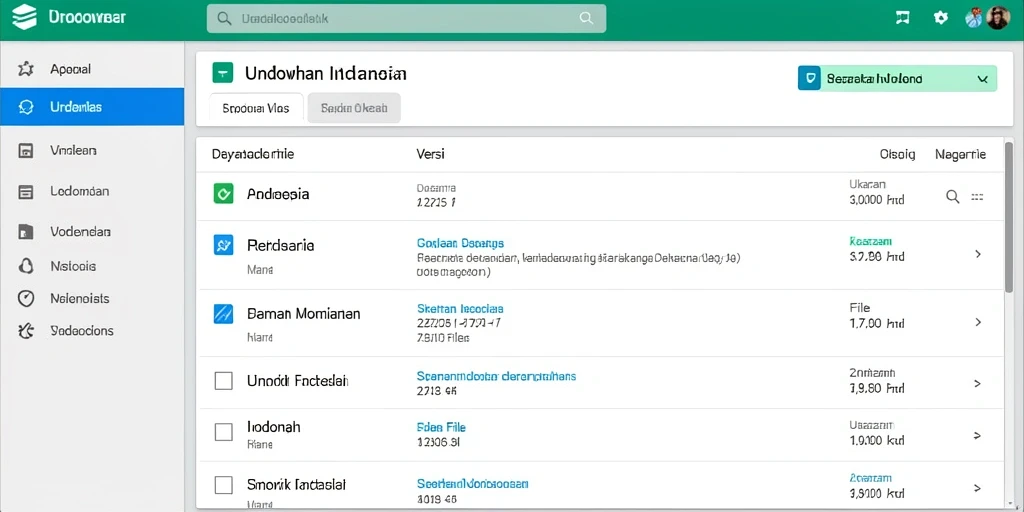Image resolution: width=1024 pixels, height=512 pixels.
Task: Check the empty box for Unodd Fnctesiai
Action: coord(223,380)
